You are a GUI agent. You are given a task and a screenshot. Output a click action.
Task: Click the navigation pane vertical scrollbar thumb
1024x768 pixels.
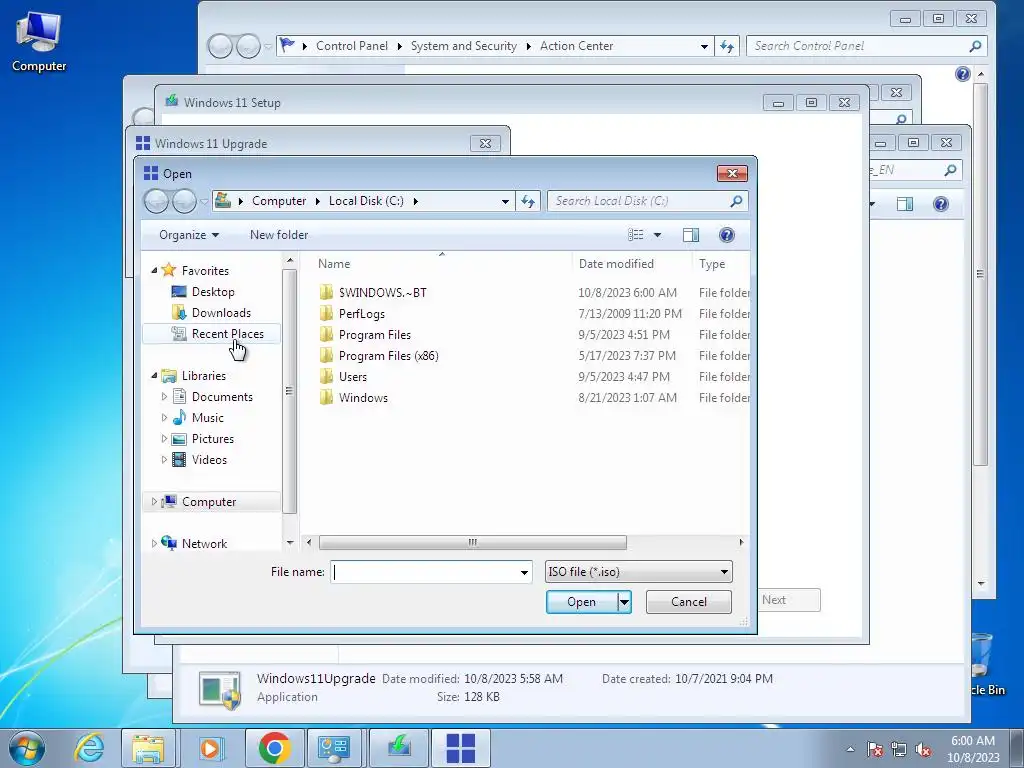[x=289, y=392]
